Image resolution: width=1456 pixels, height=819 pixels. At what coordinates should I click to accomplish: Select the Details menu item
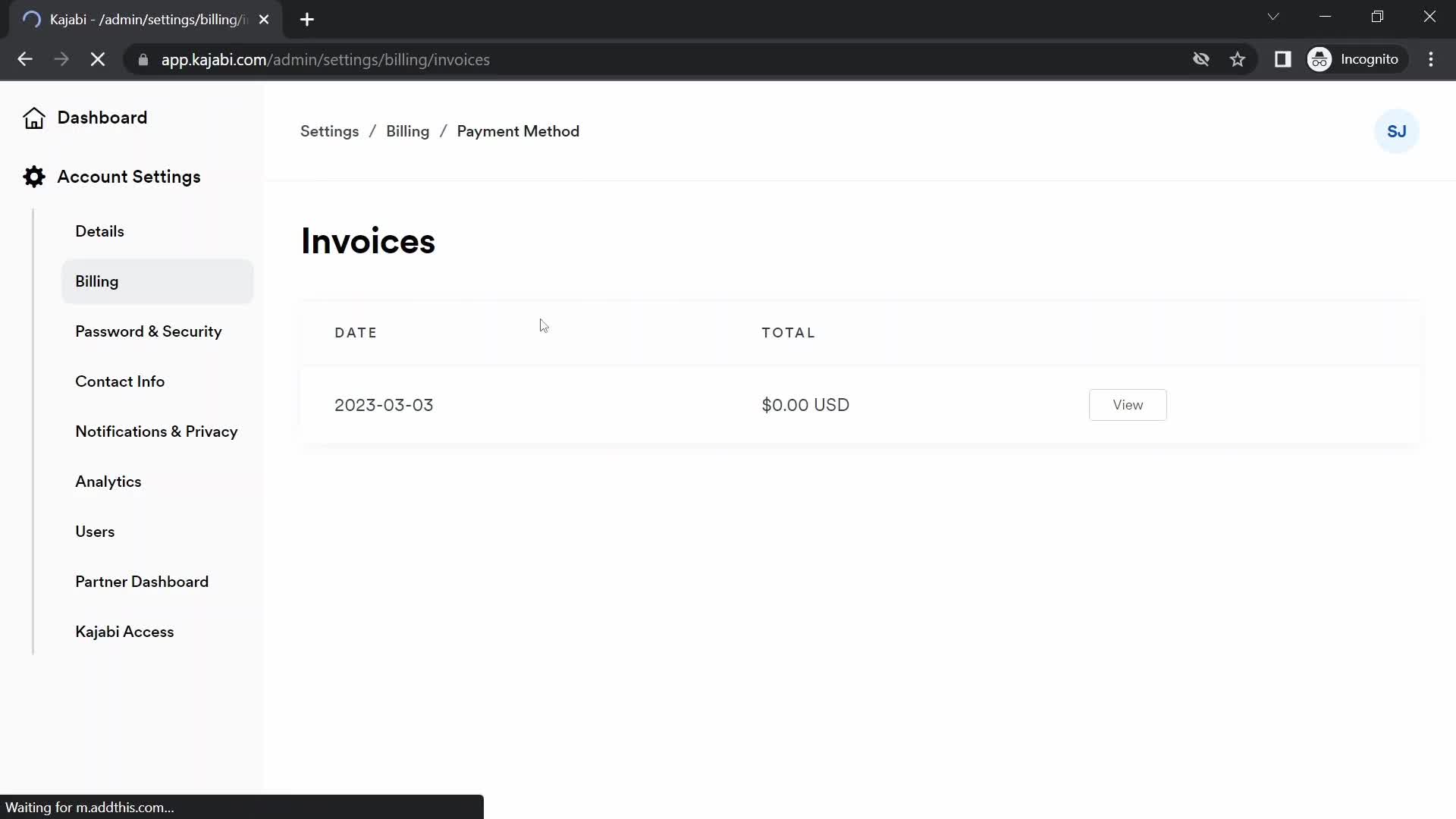click(x=99, y=231)
